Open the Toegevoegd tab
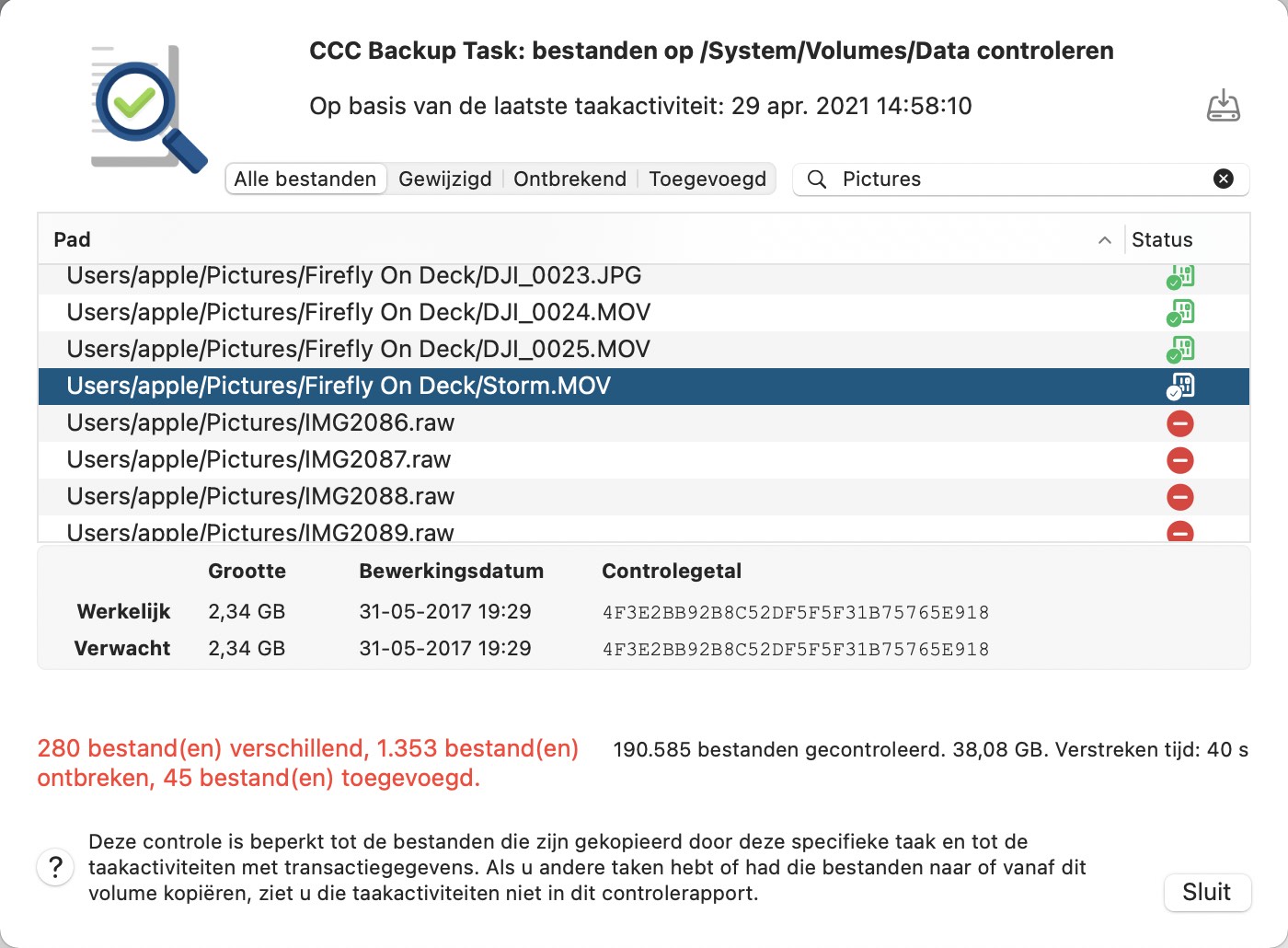This screenshot has height=948, width=1288. coord(707,179)
